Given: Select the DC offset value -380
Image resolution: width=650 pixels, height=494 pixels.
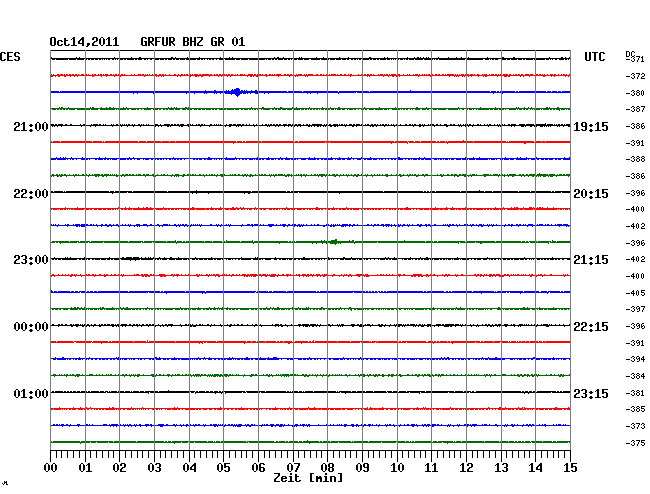Looking at the screenshot, I should (x=635, y=93).
